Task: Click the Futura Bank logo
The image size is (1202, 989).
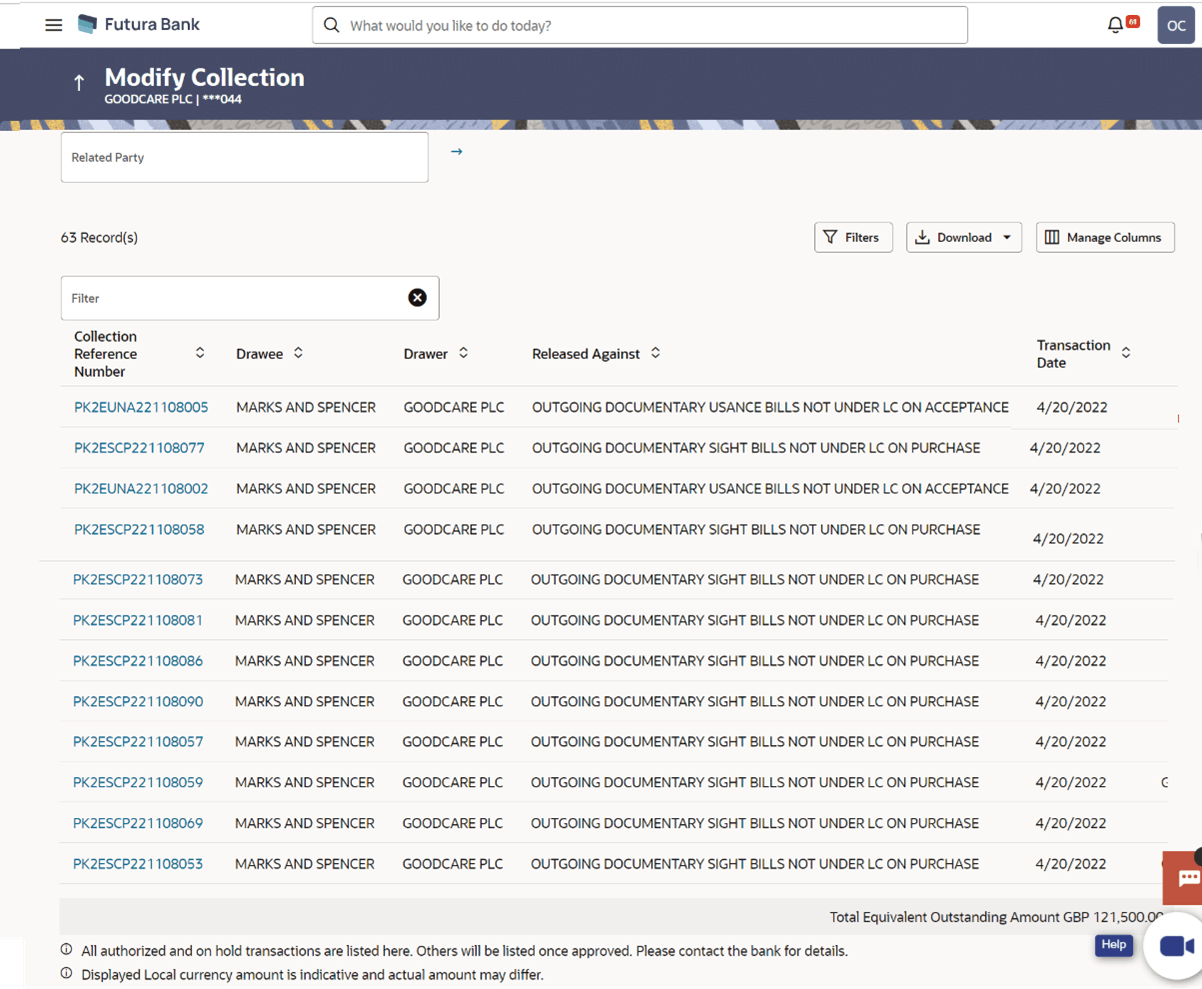Action: pyautogui.click(x=138, y=25)
